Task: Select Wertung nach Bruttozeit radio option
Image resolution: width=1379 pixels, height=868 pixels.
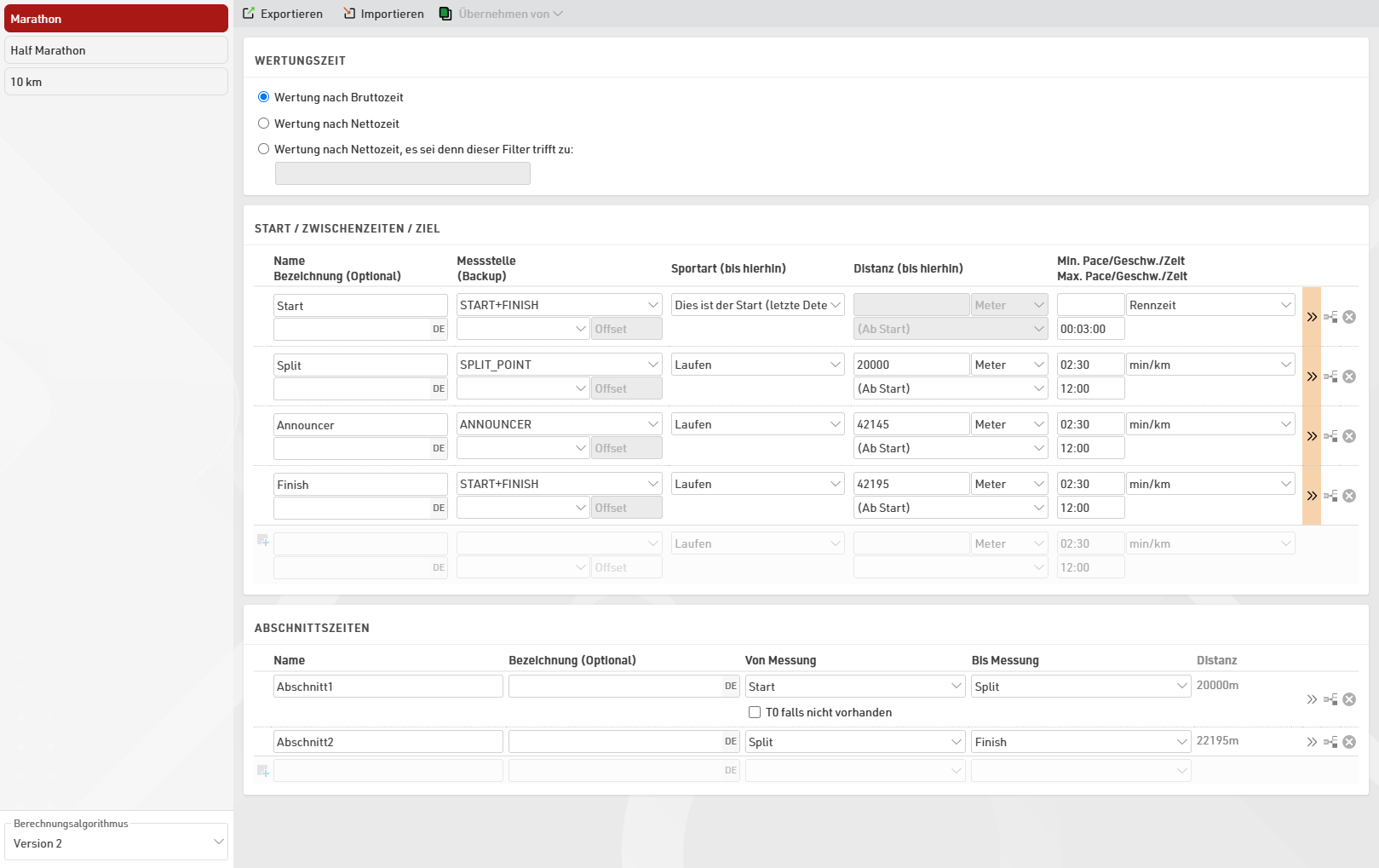Action: 264,97
